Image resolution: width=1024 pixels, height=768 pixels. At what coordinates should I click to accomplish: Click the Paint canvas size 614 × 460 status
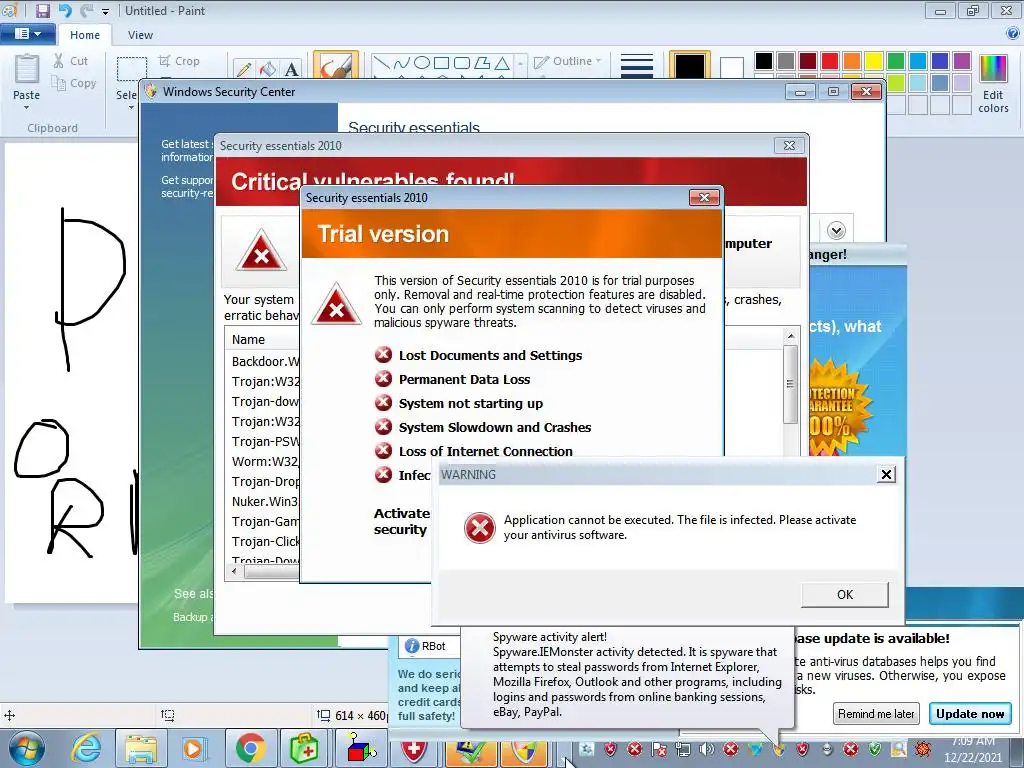tap(352, 715)
